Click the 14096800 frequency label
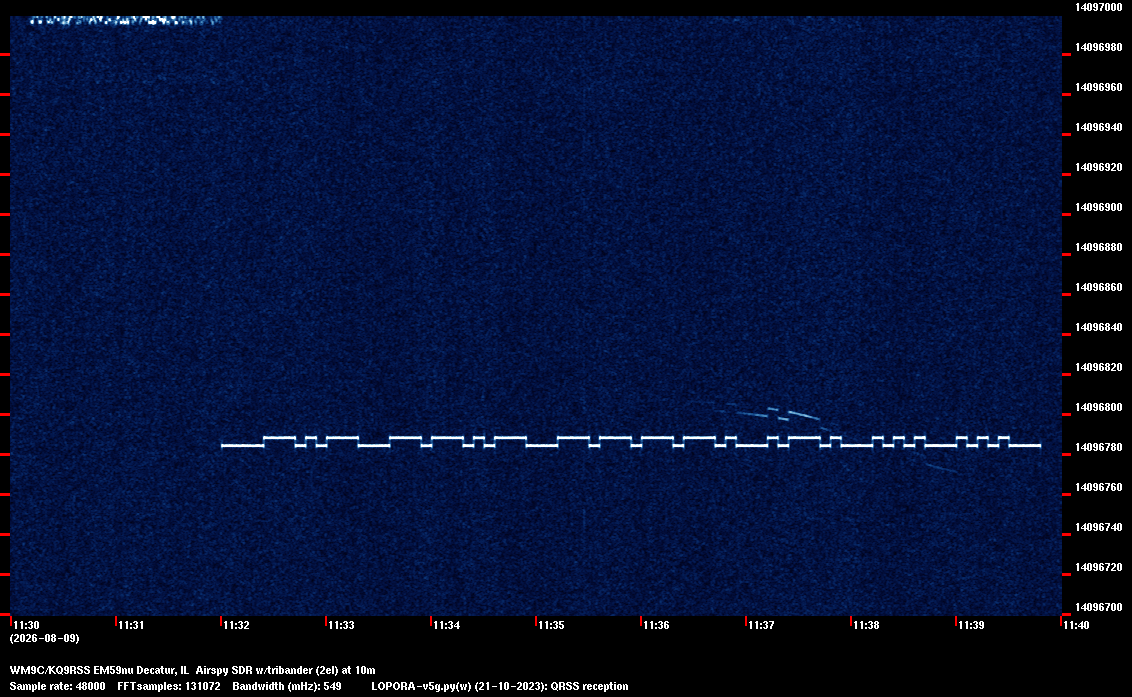Image resolution: width=1132 pixels, height=697 pixels. [1099, 407]
